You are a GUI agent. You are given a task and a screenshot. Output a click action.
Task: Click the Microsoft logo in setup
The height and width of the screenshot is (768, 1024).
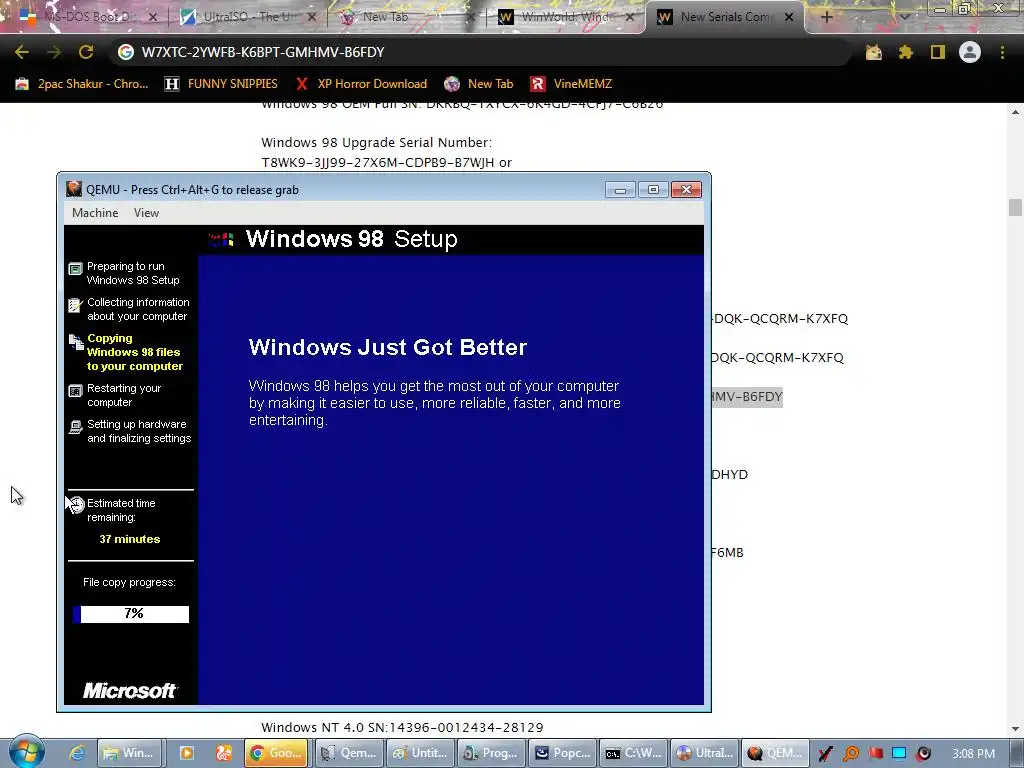point(129,691)
